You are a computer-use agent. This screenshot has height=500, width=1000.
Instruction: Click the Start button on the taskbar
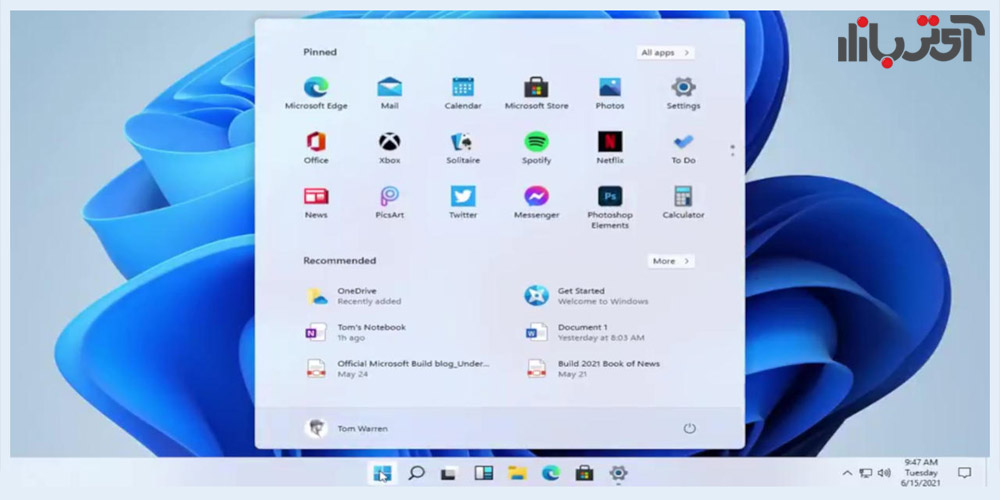381,473
